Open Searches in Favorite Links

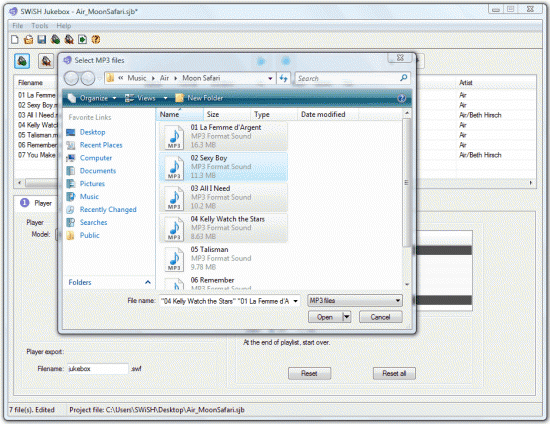point(93,222)
